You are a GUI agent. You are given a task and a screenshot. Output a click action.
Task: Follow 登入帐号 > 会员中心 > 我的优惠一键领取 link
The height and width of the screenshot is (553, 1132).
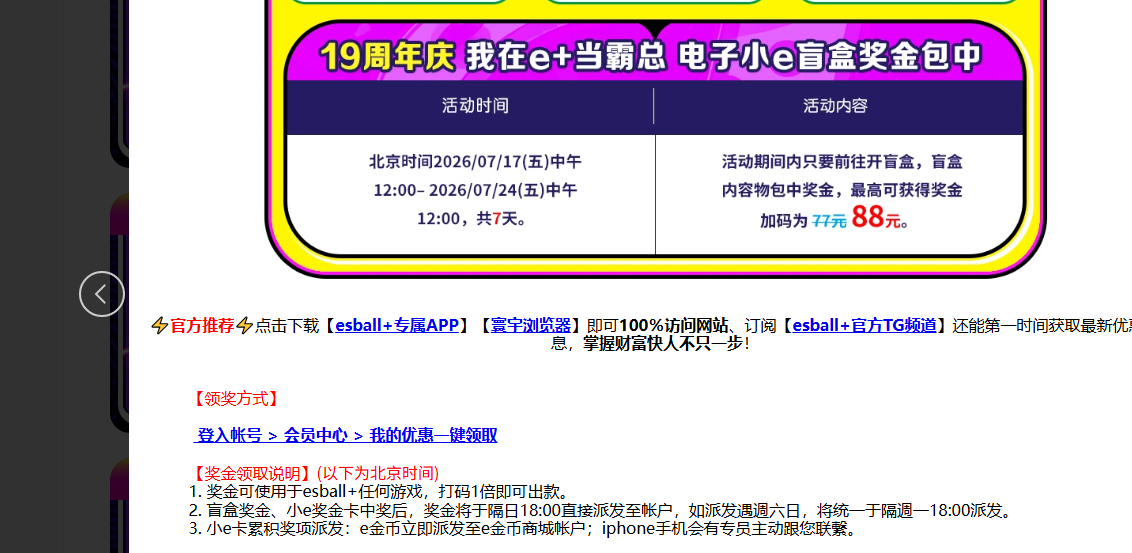pos(346,435)
